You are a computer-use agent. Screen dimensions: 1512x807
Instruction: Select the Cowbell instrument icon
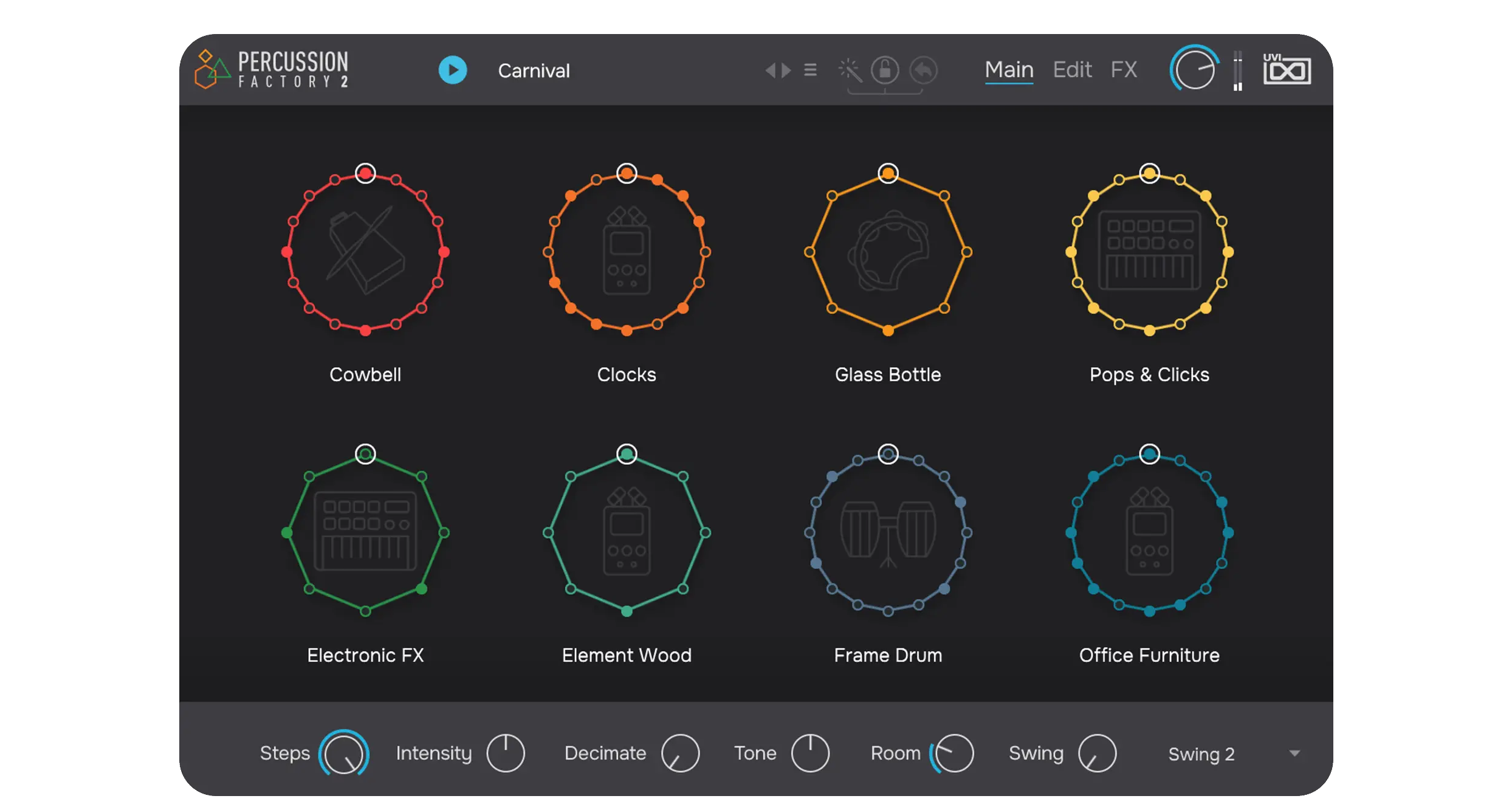[x=365, y=252]
